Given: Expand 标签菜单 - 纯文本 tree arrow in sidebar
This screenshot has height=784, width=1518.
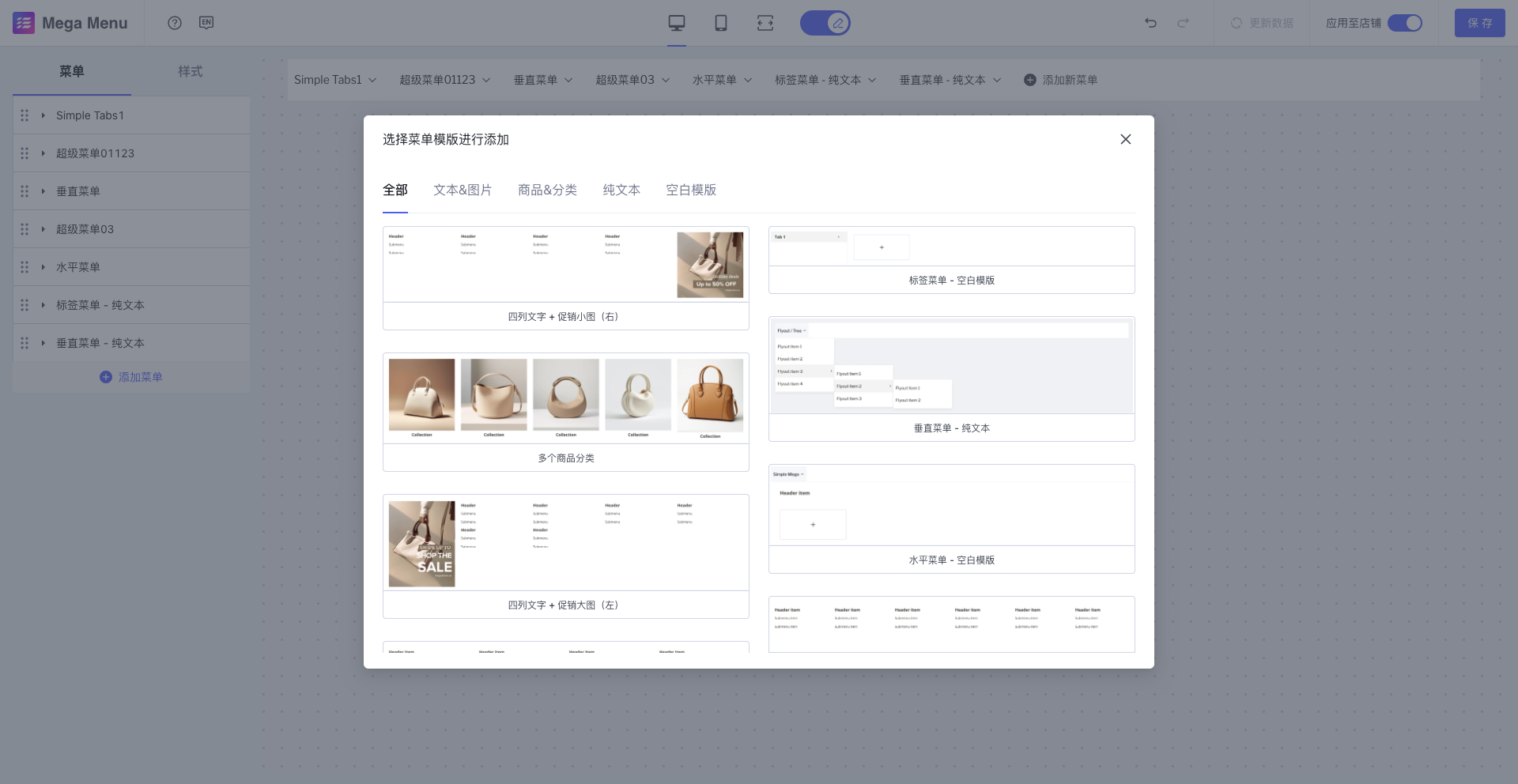Looking at the screenshot, I should (x=43, y=305).
